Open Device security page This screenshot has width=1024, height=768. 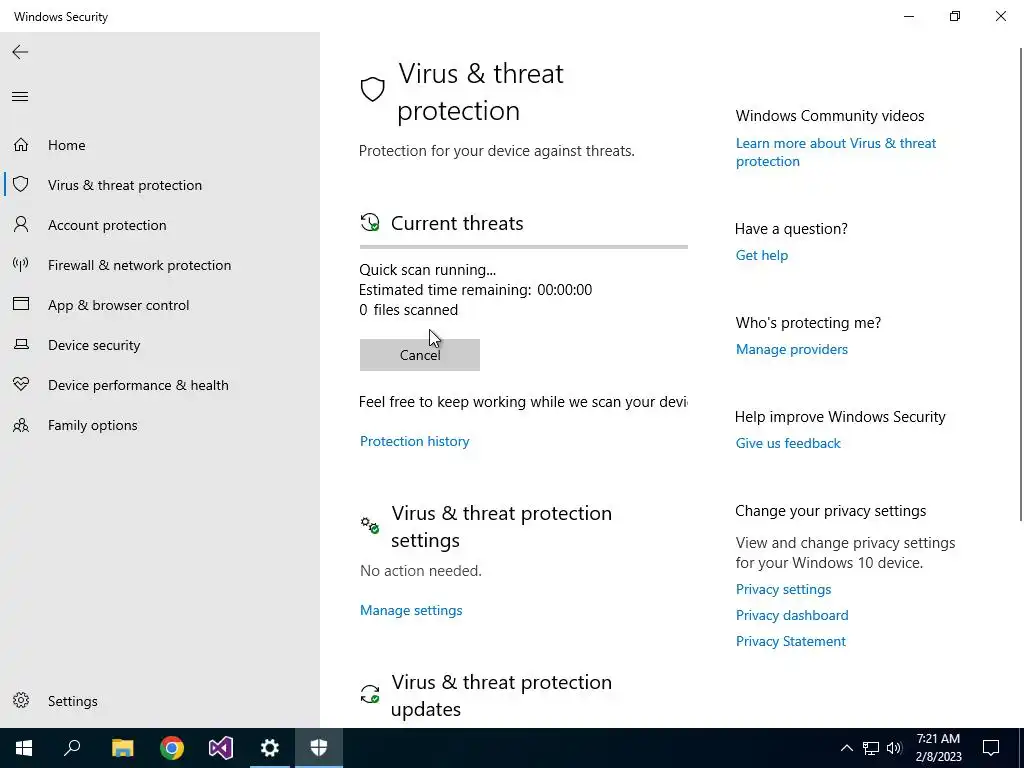tap(94, 345)
